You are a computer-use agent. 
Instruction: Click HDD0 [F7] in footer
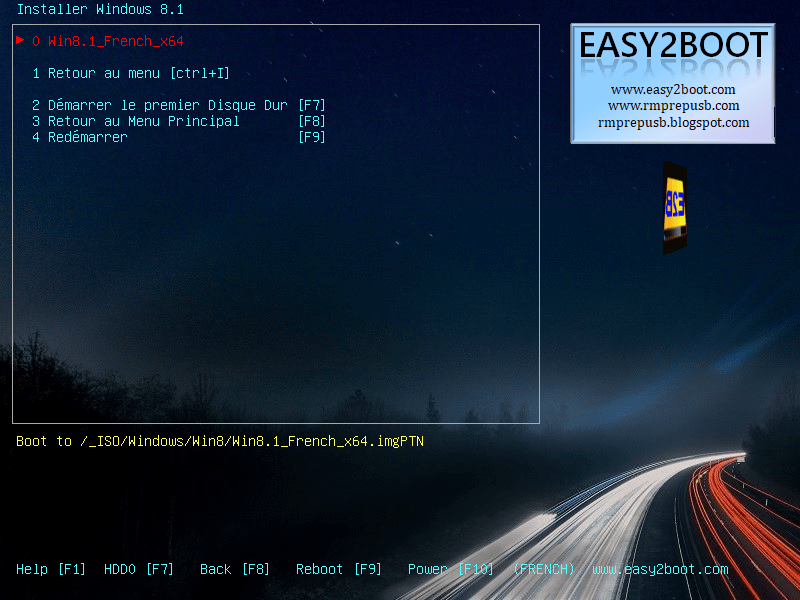tap(139, 569)
